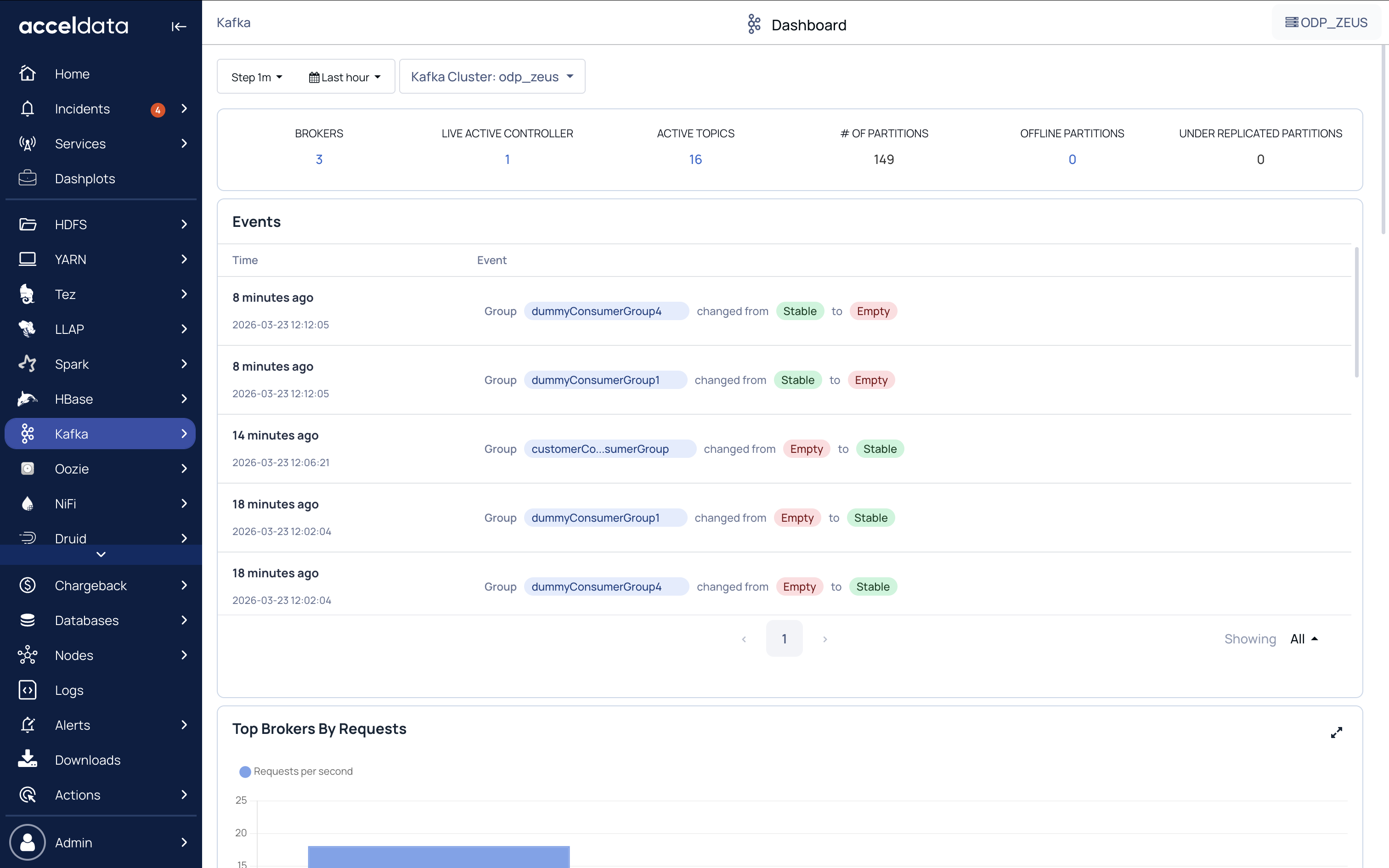Click the Downloads icon in sidebar
Image resolution: width=1389 pixels, height=868 pixels.
[x=27, y=760]
